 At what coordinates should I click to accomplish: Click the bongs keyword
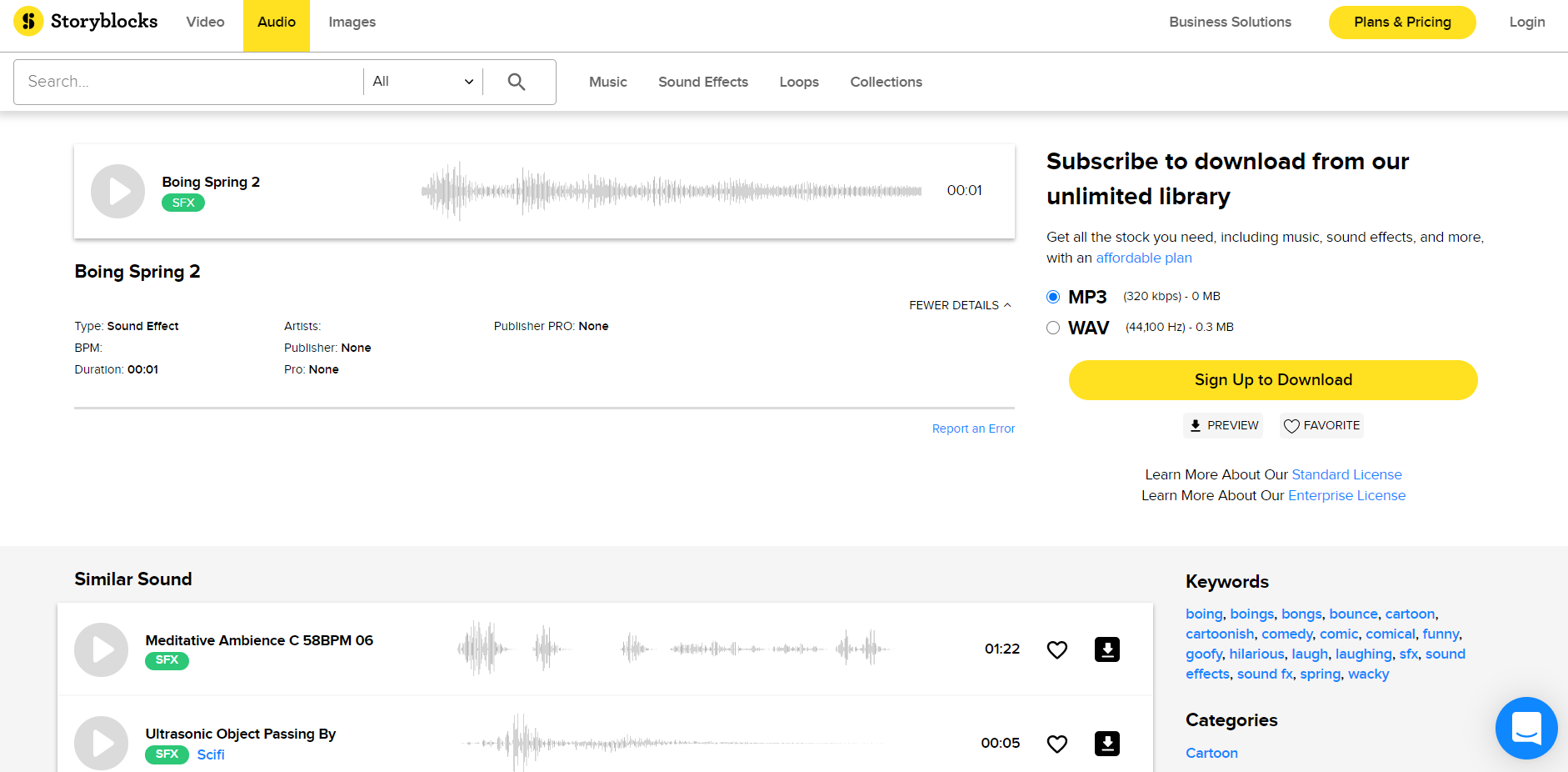coord(1301,614)
